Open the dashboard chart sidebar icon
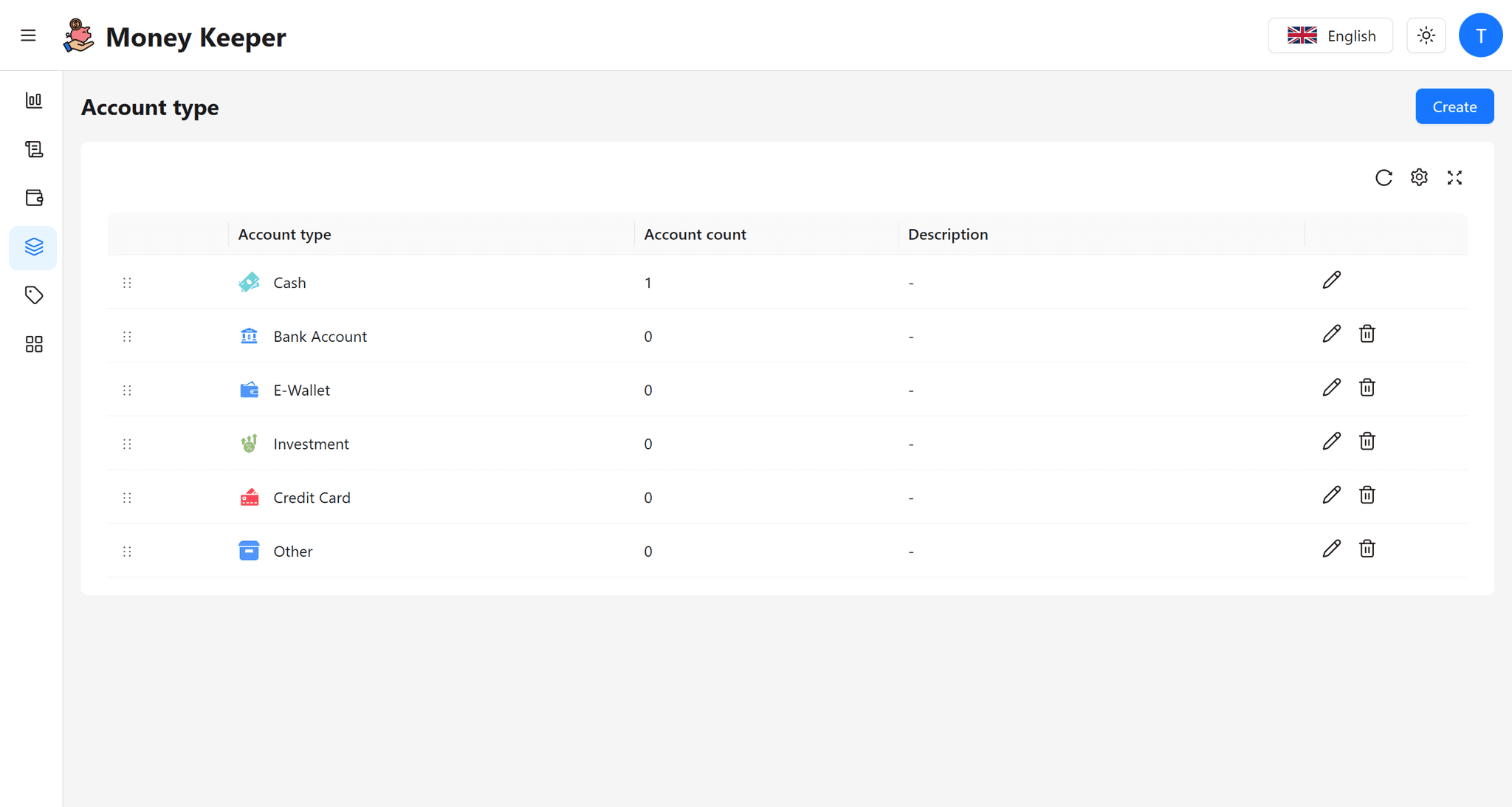 [x=34, y=100]
